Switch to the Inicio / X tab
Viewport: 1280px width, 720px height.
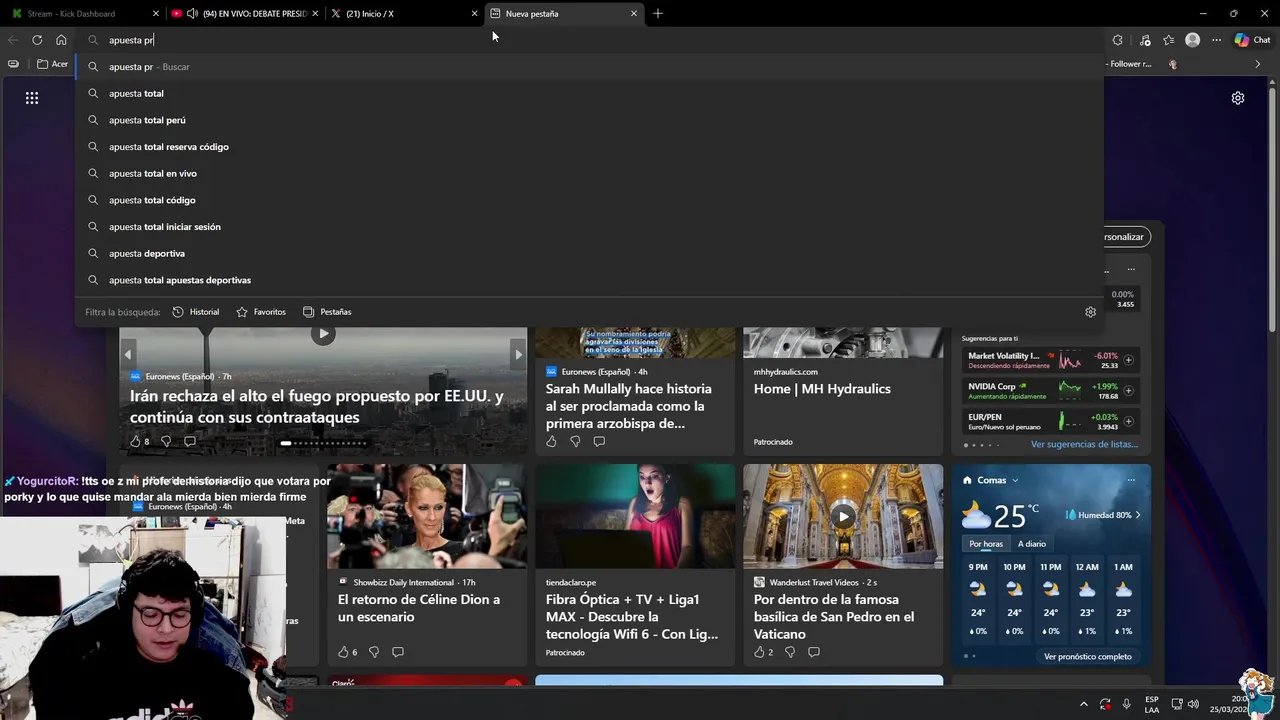[x=404, y=14]
